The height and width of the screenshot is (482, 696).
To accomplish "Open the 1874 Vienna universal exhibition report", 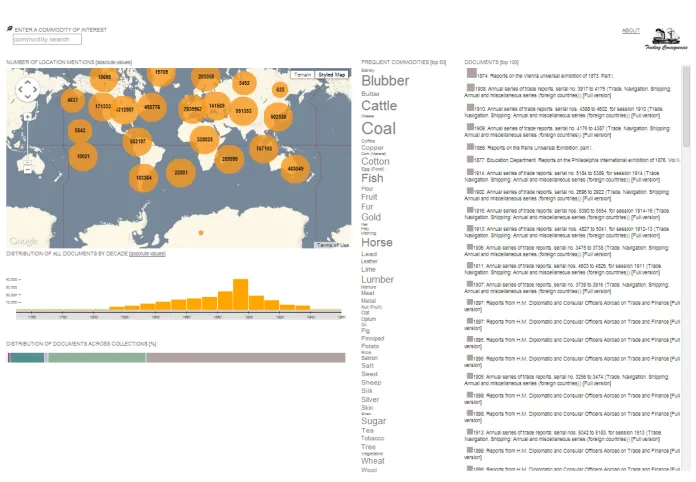I will tap(545, 76).
